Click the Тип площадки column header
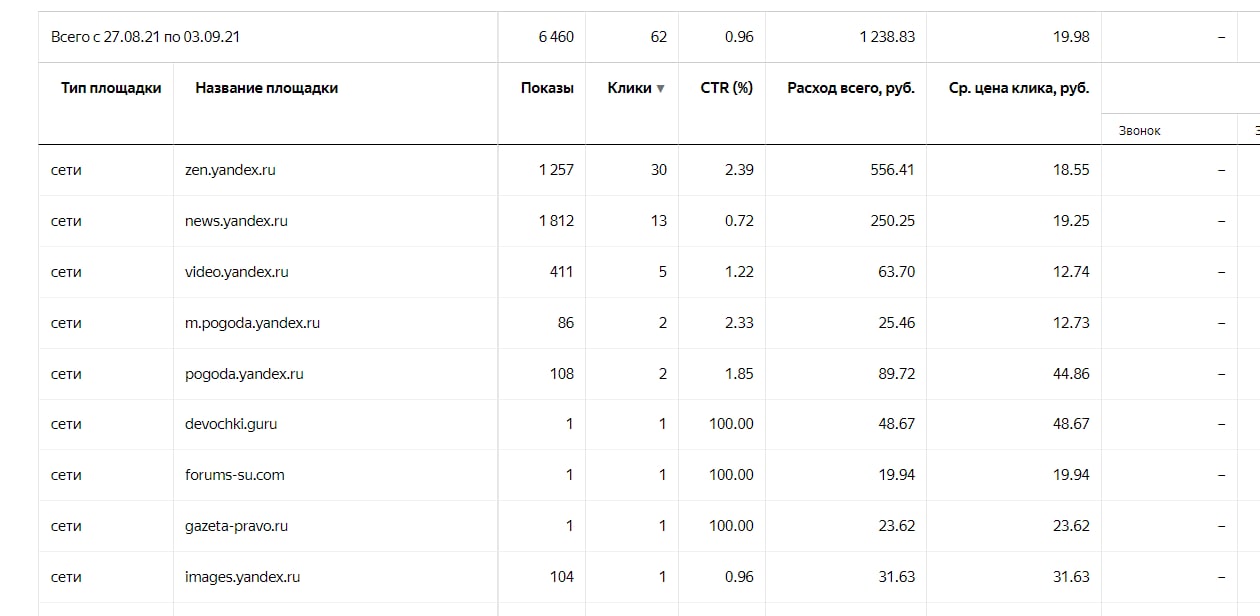Screen dimensions: 1260x616 tap(111, 88)
